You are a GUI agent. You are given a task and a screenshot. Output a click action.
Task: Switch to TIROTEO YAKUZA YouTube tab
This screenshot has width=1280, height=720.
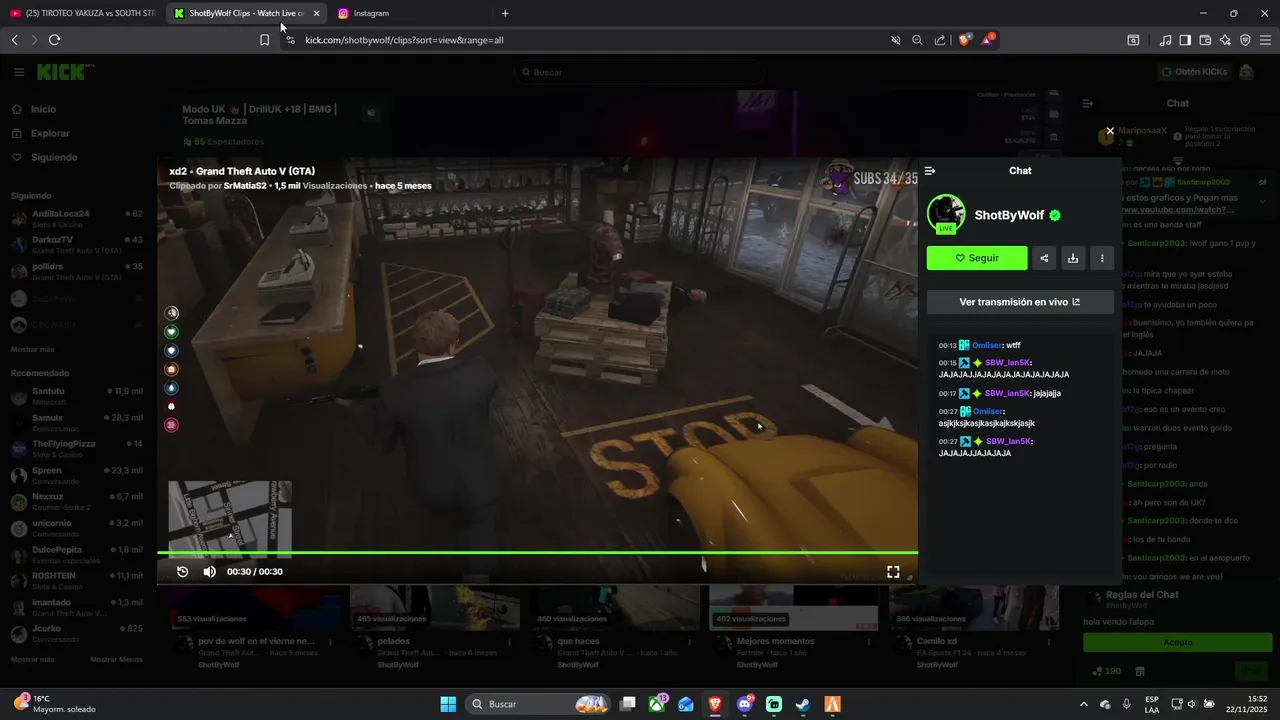point(81,13)
